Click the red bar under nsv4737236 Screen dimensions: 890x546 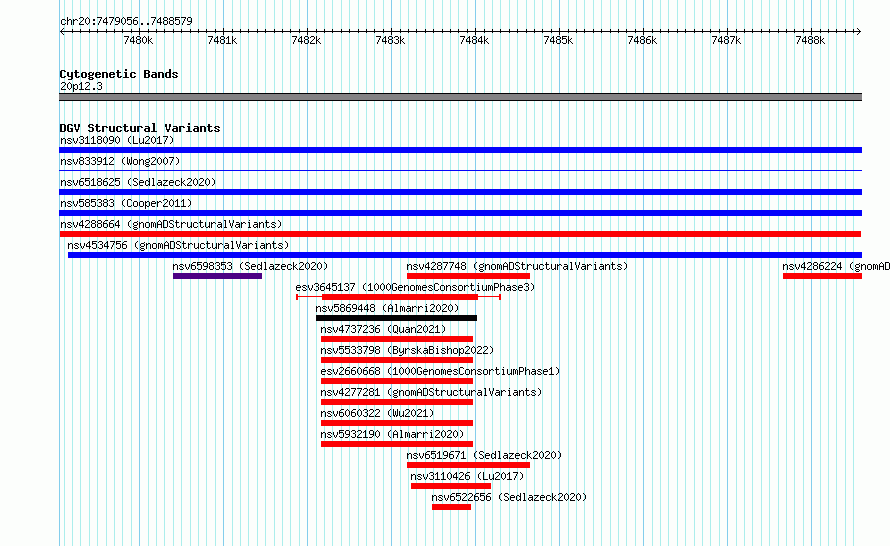[397, 339]
